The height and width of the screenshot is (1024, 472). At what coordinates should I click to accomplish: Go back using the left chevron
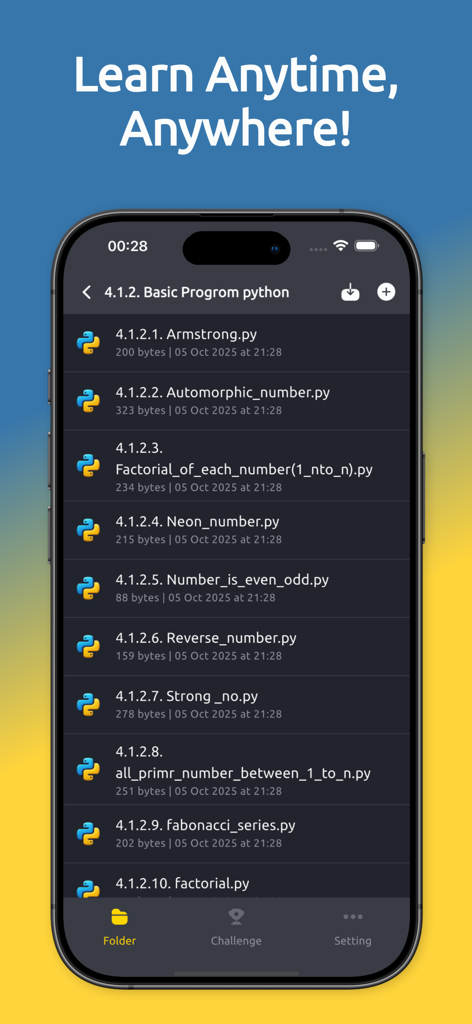tap(86, 292)
